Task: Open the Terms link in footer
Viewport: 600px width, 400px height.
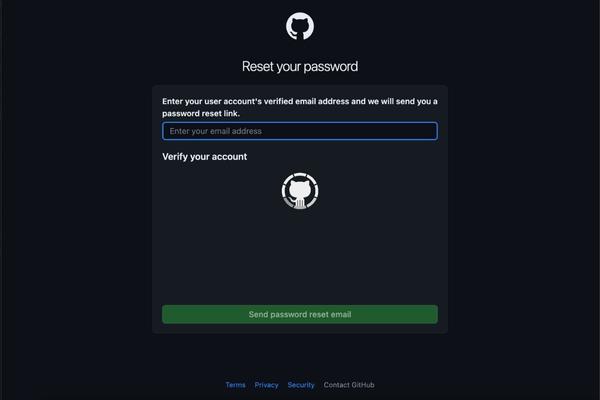Action: coord(235,385)
